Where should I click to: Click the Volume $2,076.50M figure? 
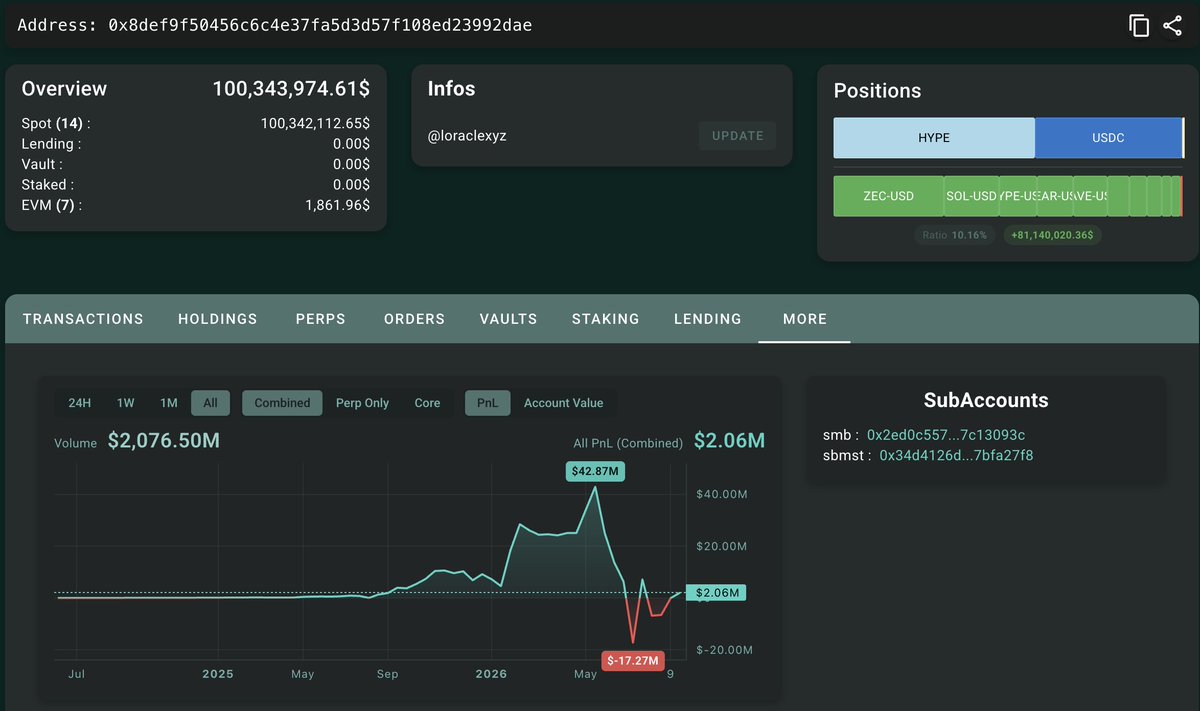pos(164,441)
